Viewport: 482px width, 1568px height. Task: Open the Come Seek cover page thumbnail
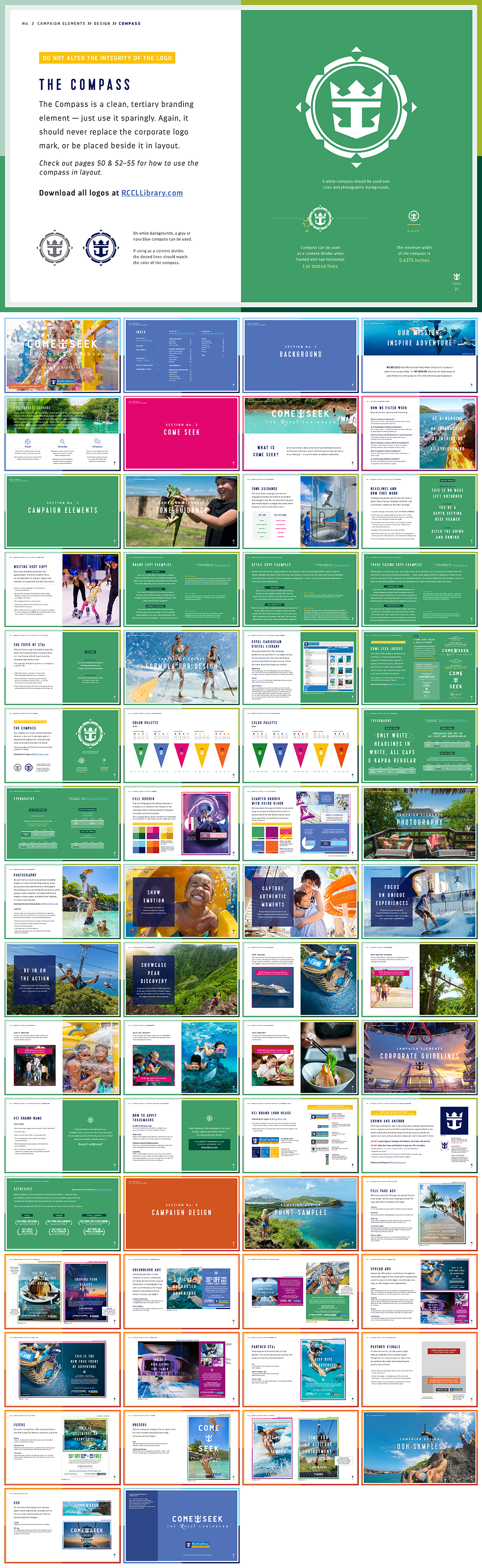(x=62, y=355)
